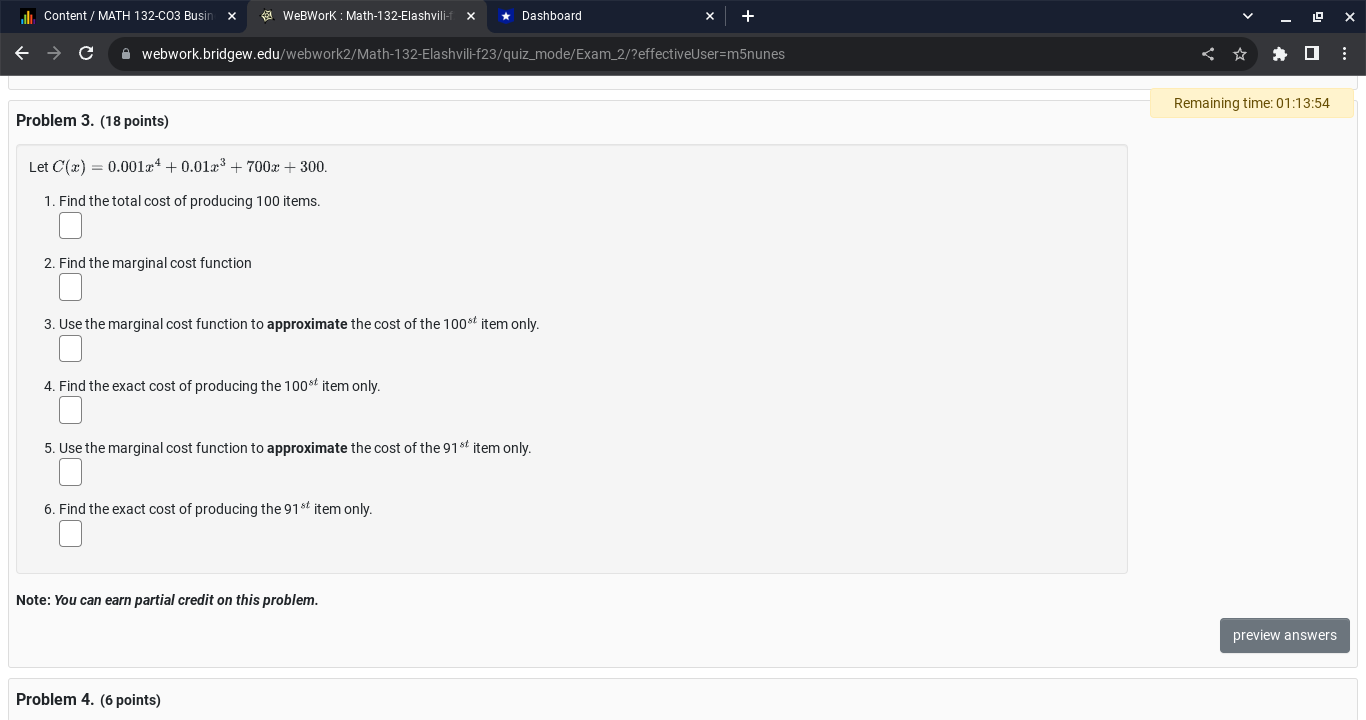Image resolution: width=1366 pixels, height=720 pixels.
Task: Click the WeBWorK favicon on its tab
Action: pos(267,16)
